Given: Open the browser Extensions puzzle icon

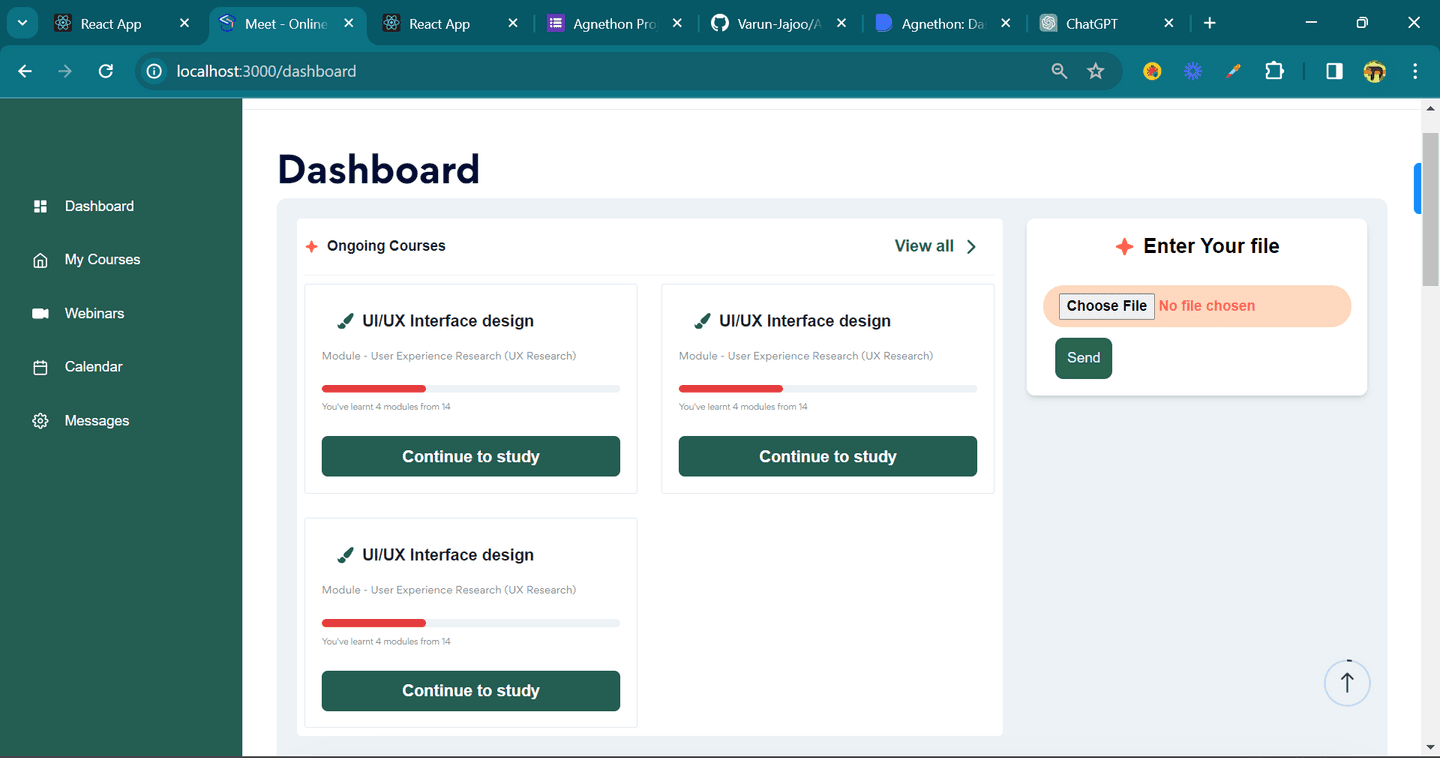Looking at the screenshot, I should (1274, 71).
